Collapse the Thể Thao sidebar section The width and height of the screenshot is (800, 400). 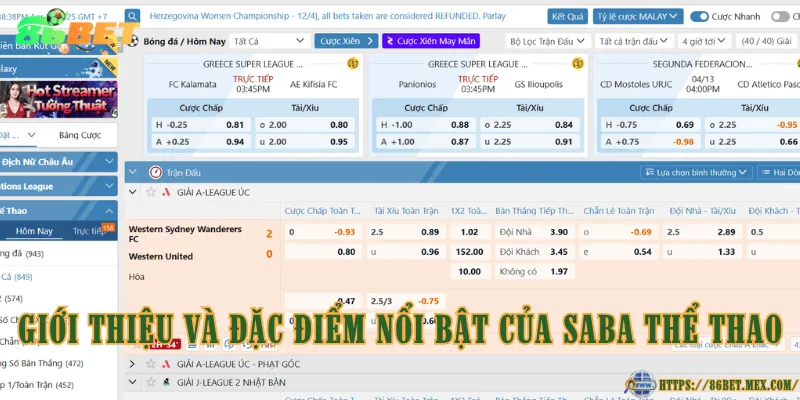tap(58, 211)
